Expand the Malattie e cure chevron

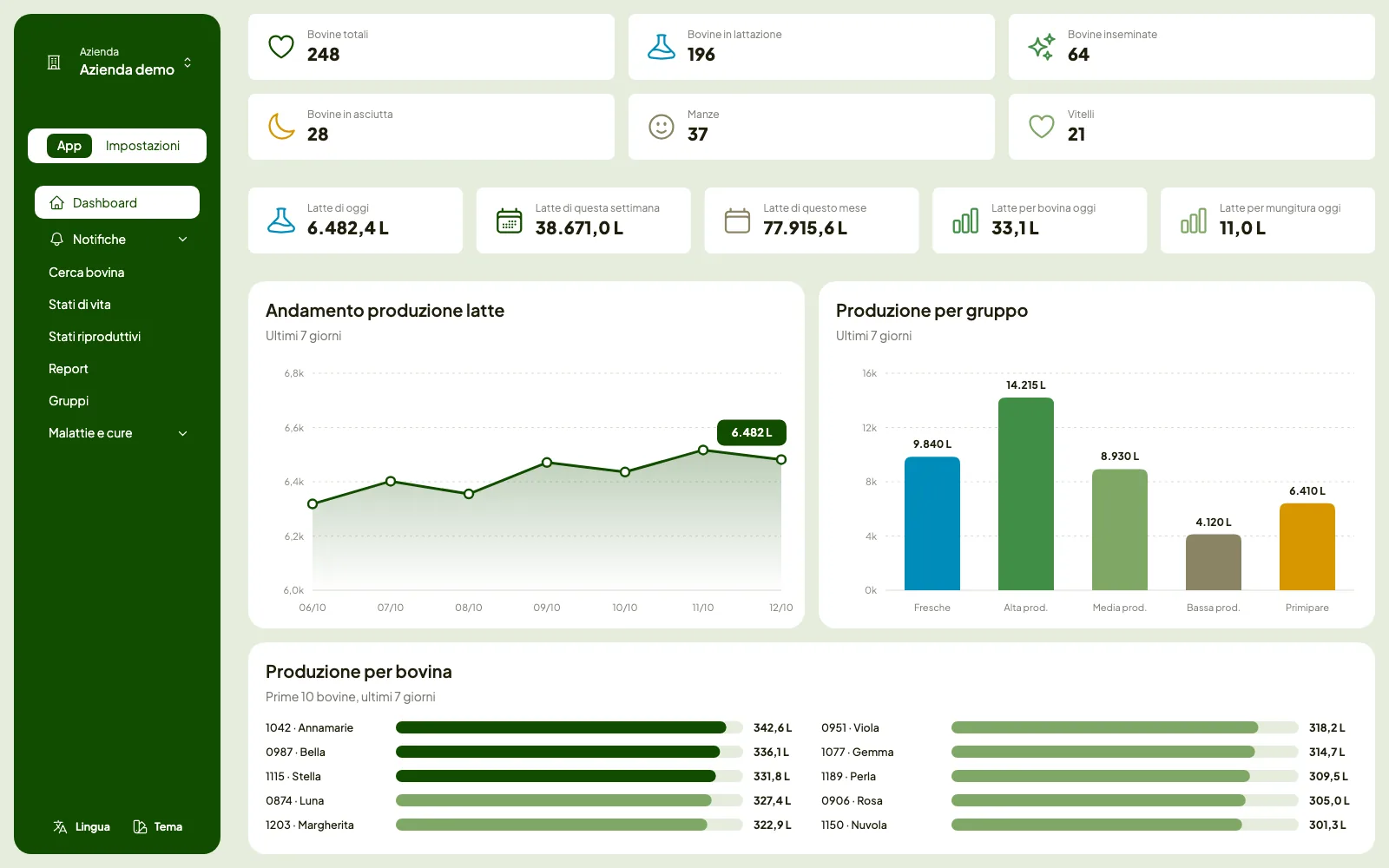182,433
